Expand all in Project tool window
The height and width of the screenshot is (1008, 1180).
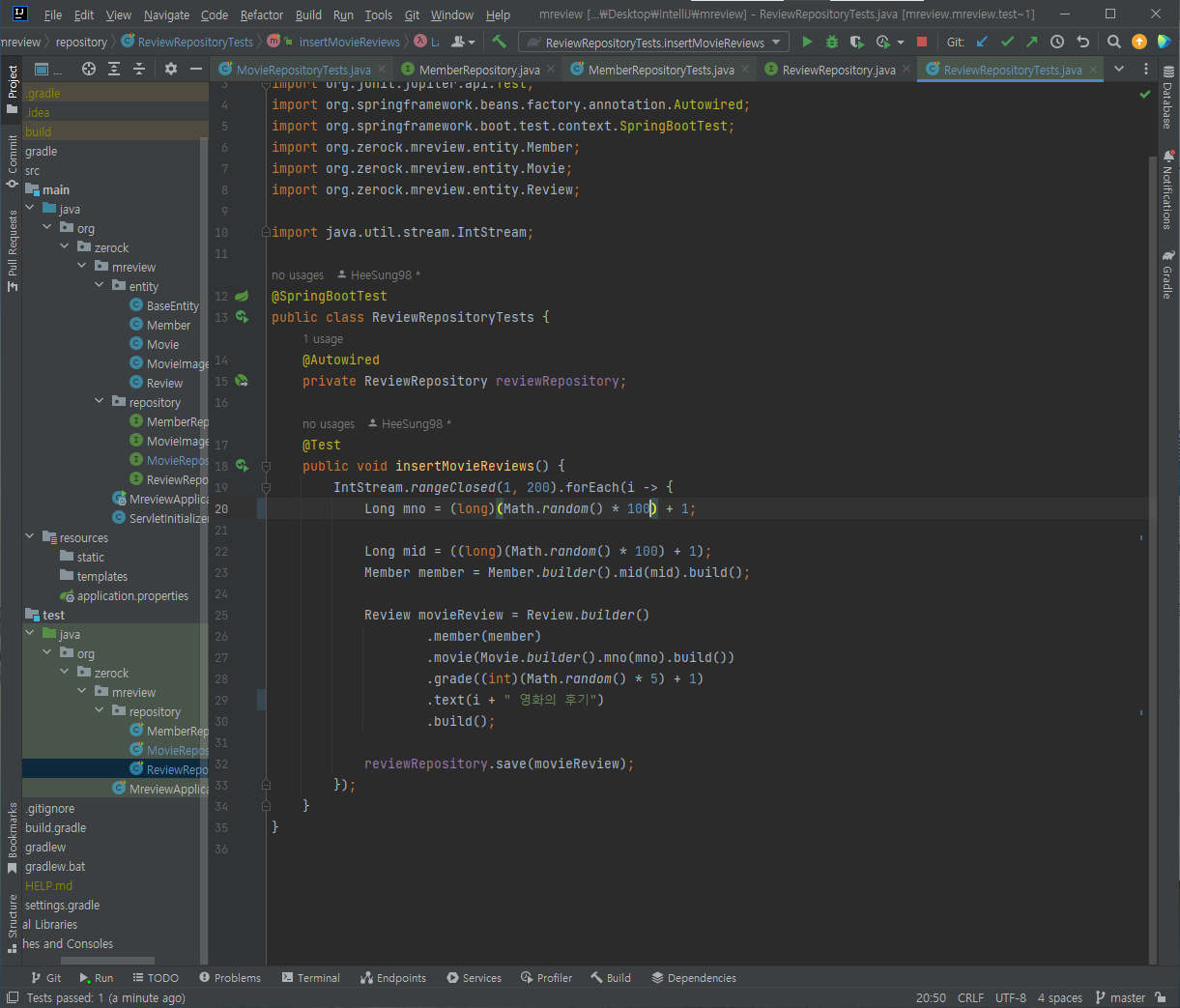pyautogui.click(x=114, y=69)
